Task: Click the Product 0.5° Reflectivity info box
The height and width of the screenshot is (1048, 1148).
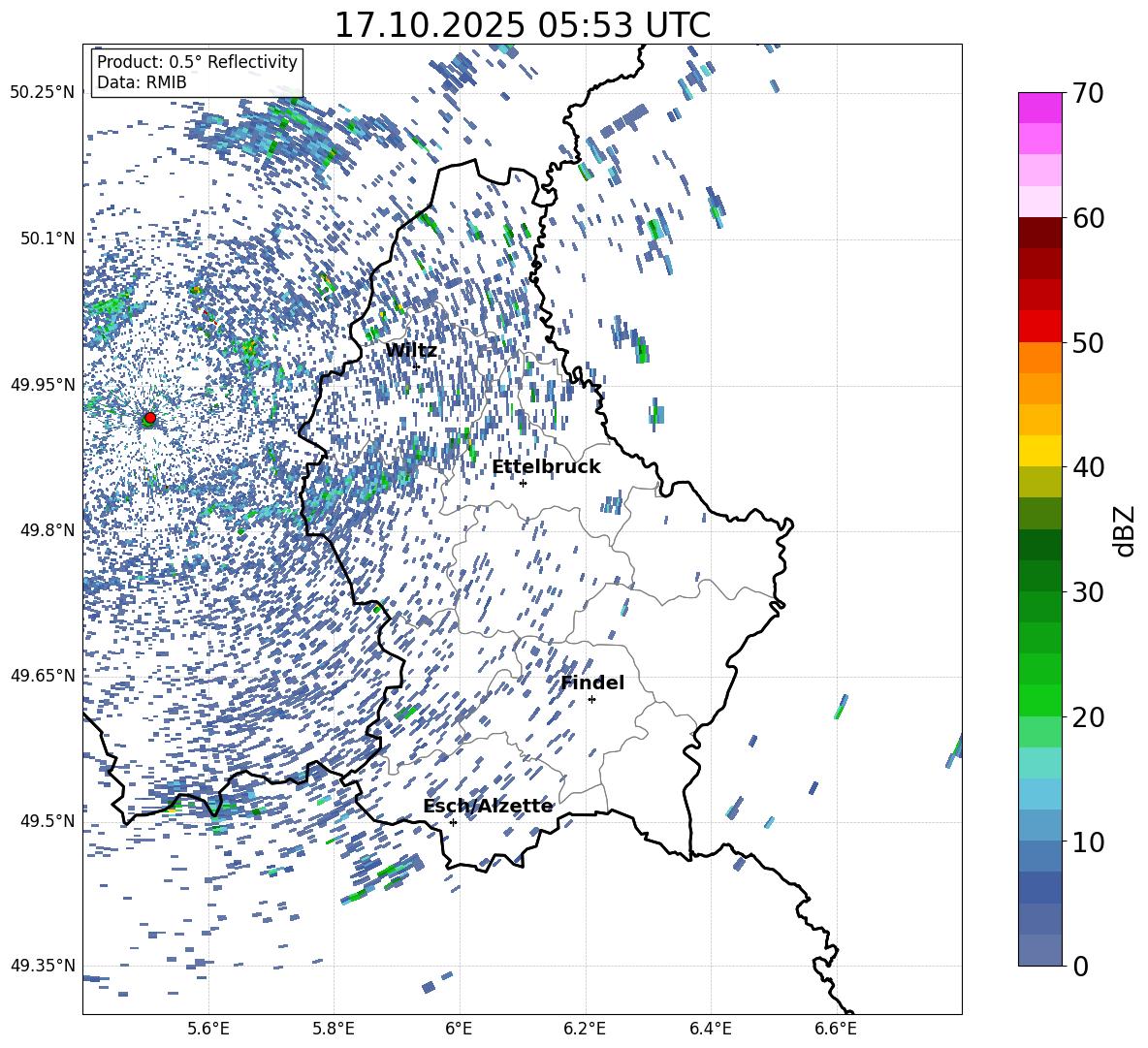Action: tap(197, 73)
